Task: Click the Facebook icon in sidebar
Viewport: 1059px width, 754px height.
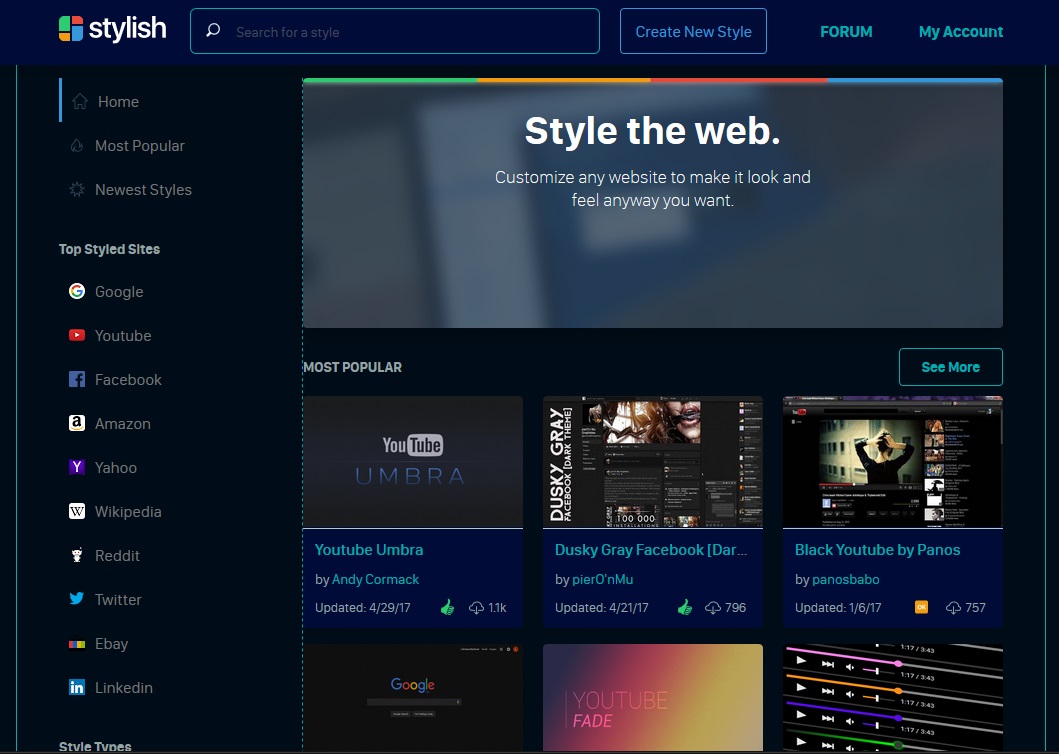Action: 77,379
